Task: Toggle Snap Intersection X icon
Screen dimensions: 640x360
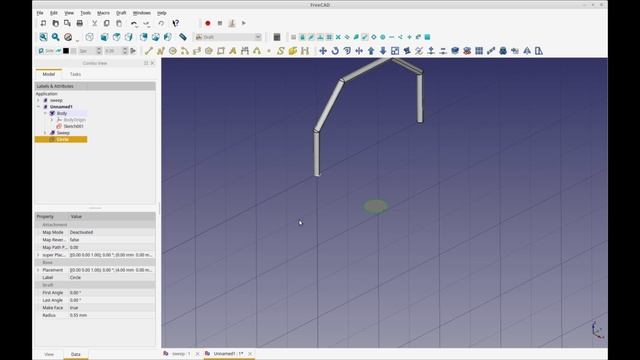Action: tap(338, 37)
